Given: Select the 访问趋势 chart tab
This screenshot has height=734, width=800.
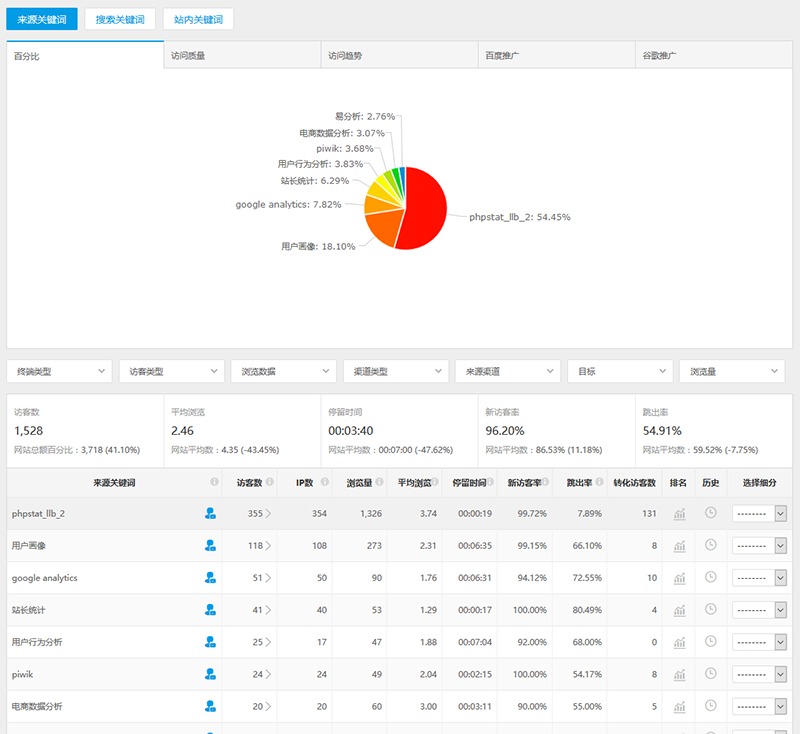Looking at the screenshot, I should [399, 55].
